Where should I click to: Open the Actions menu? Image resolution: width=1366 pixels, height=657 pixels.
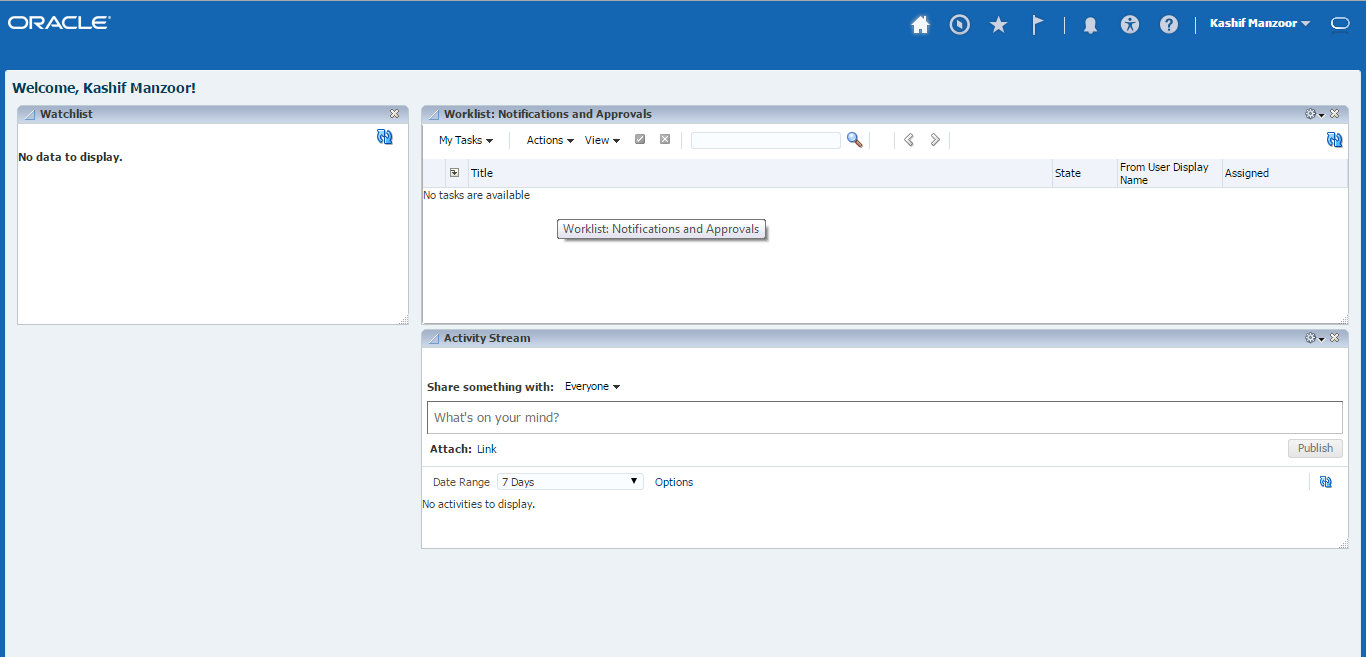(550, 140)
